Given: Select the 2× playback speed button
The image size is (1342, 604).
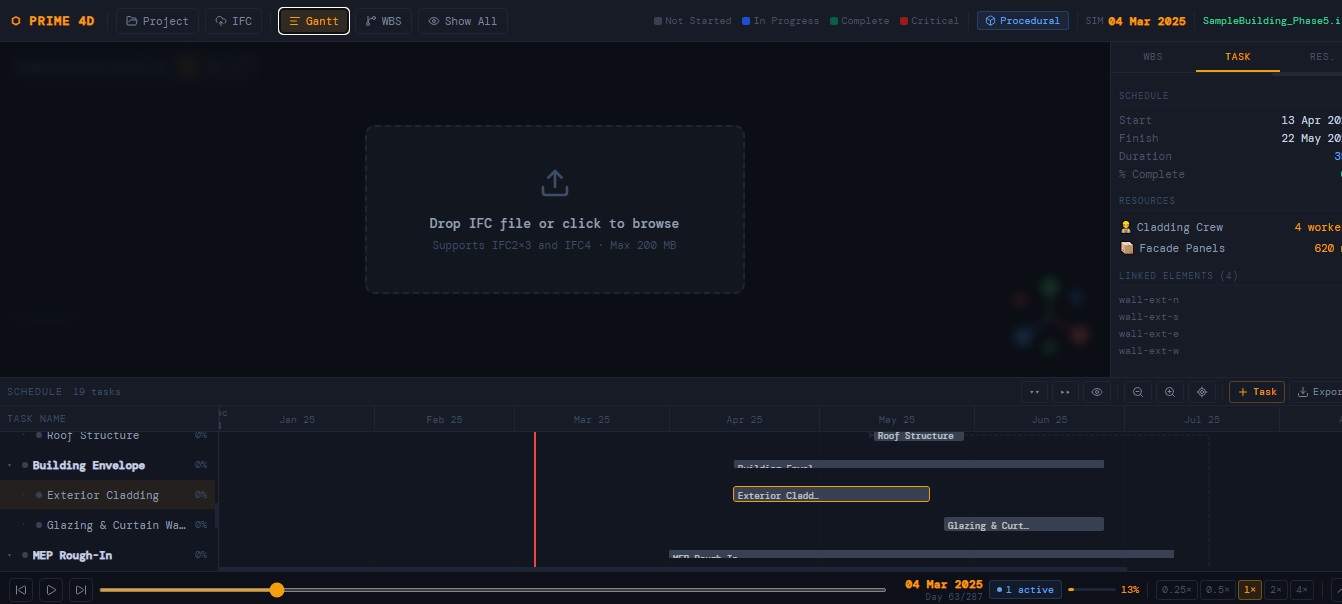Looking at the screenshot, I should click(1276, 590).
